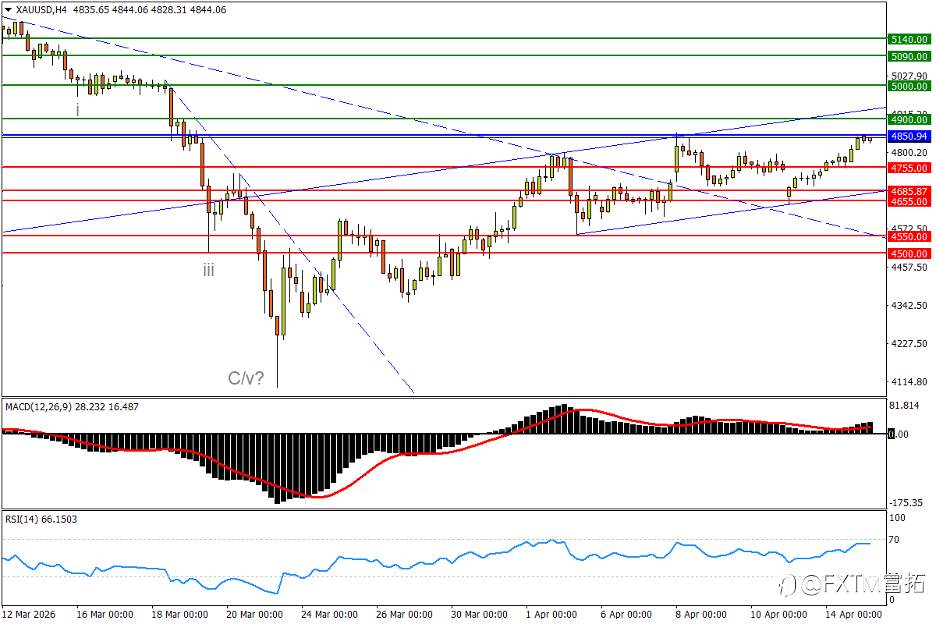Click the 4457.50 price axis value
Screen dimensions: 936x624
click(x=909, y=268)
